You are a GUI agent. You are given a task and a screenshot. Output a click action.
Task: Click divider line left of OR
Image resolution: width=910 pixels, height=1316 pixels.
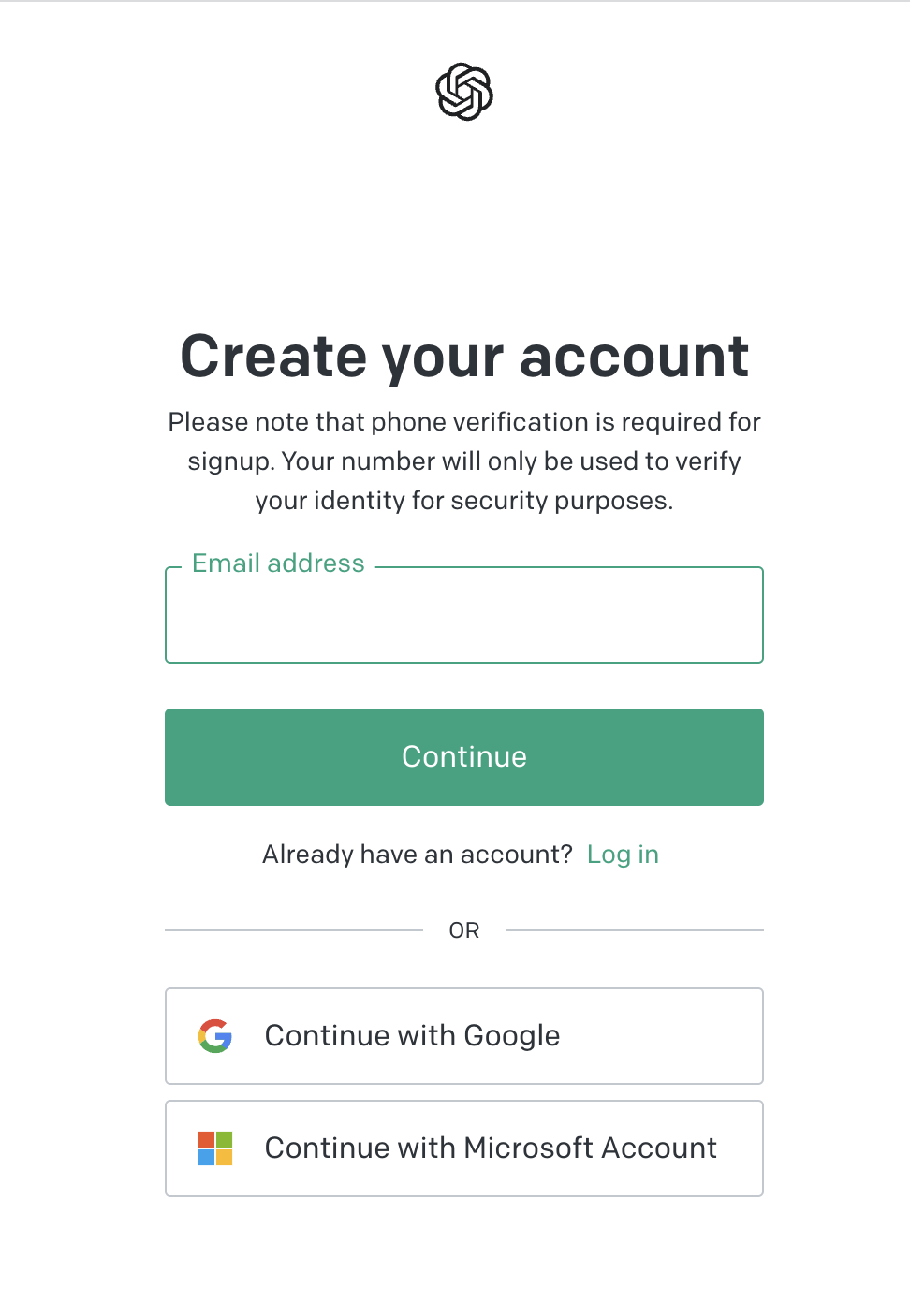(x=294, y=930)
